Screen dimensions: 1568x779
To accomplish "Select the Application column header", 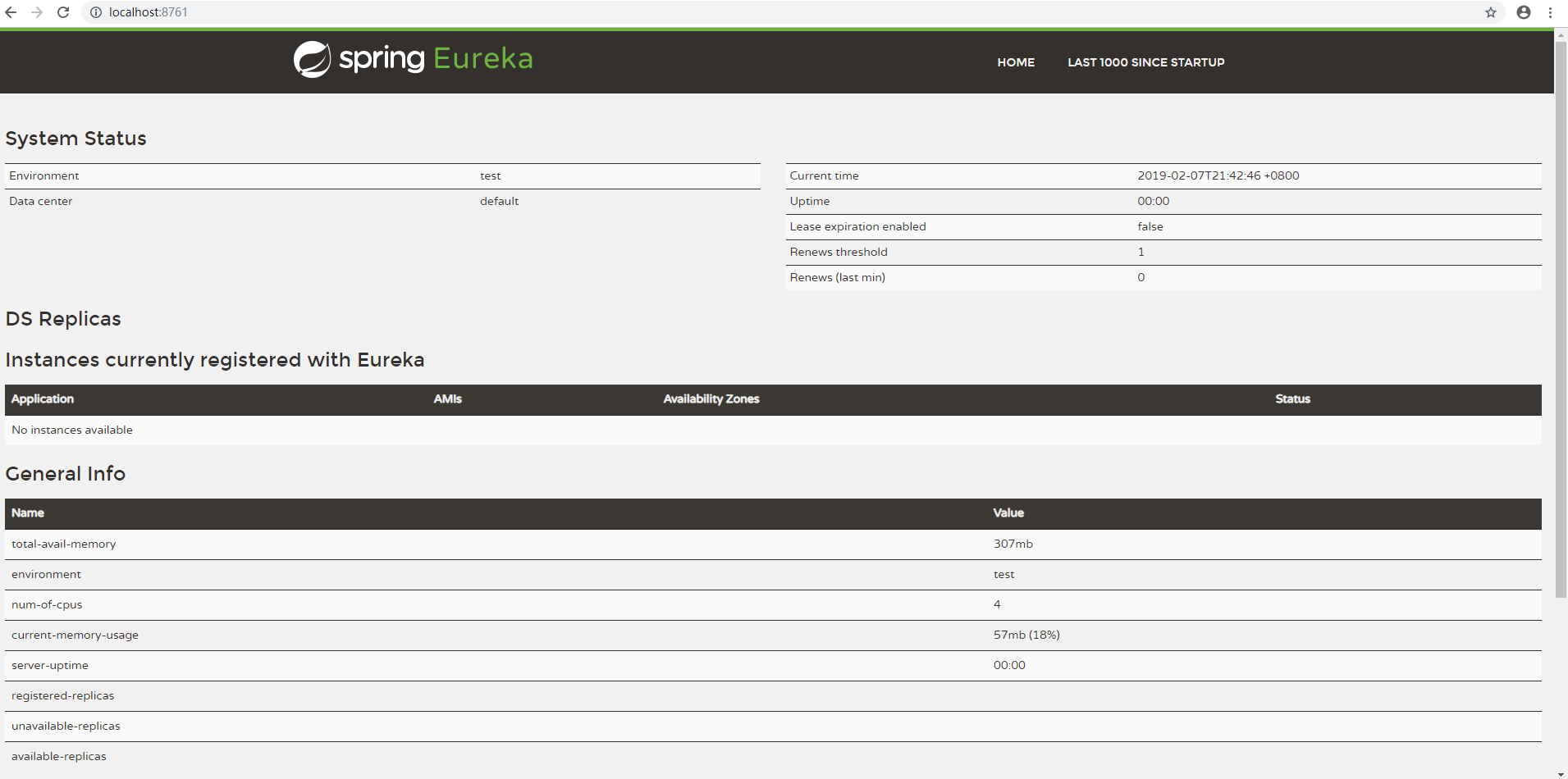I will 42,399.
